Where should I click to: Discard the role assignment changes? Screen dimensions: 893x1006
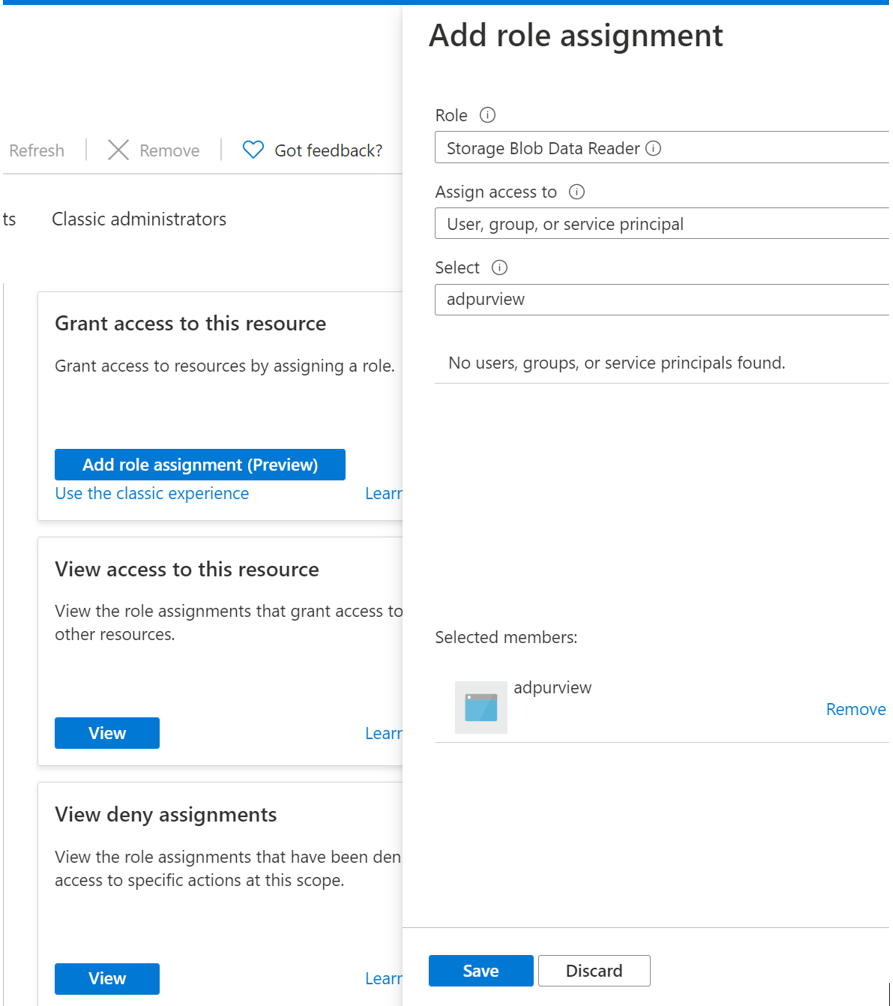pyautogui.click(x=594, y=971)
